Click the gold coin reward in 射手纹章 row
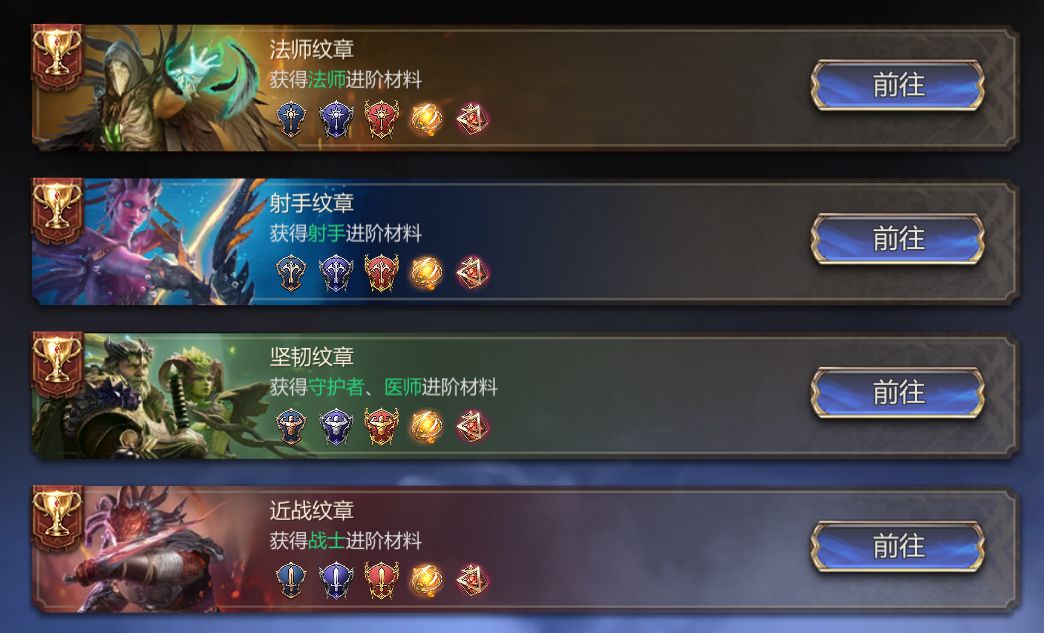1044x633 pixels. tap(426, 273)
